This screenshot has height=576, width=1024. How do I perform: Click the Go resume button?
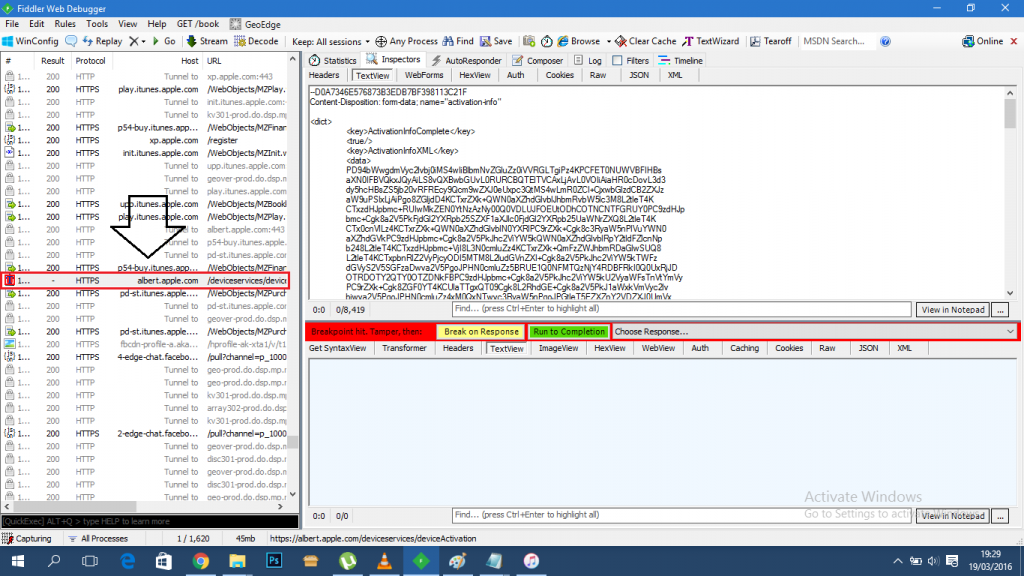click(x=164, y=41)
